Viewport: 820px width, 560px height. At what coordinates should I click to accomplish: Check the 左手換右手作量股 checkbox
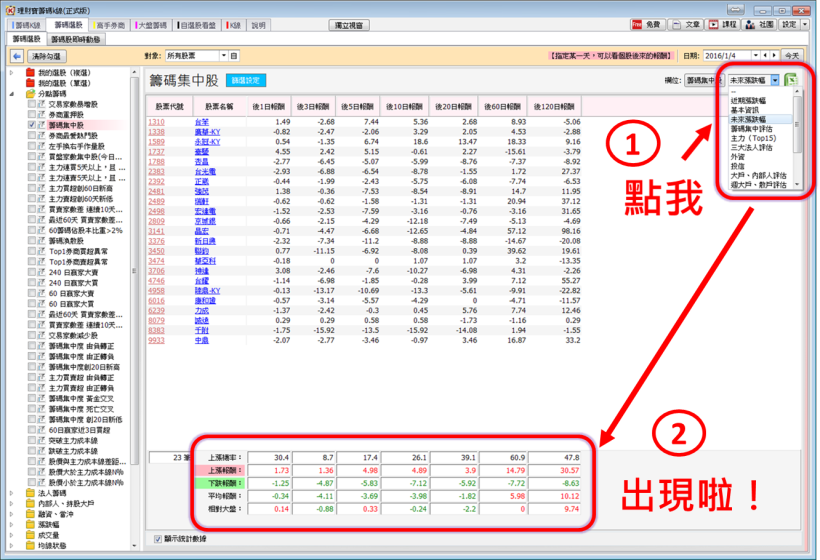point(32,146)
